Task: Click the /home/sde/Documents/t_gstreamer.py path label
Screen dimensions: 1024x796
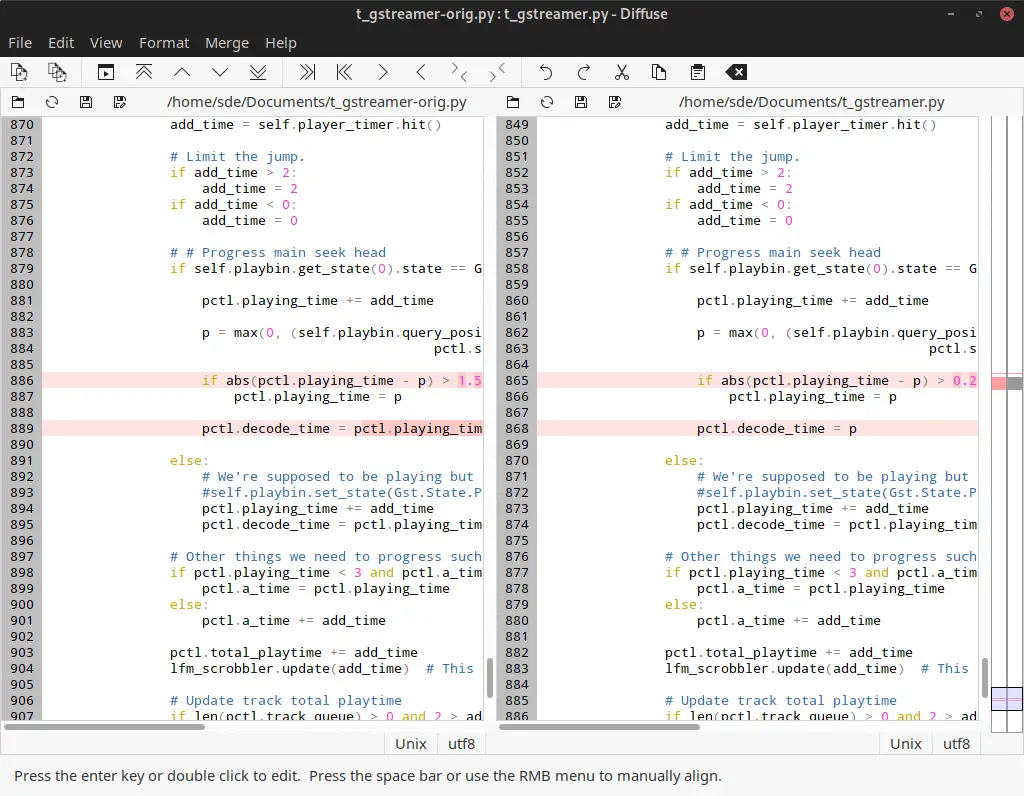Action: [812, 102]
